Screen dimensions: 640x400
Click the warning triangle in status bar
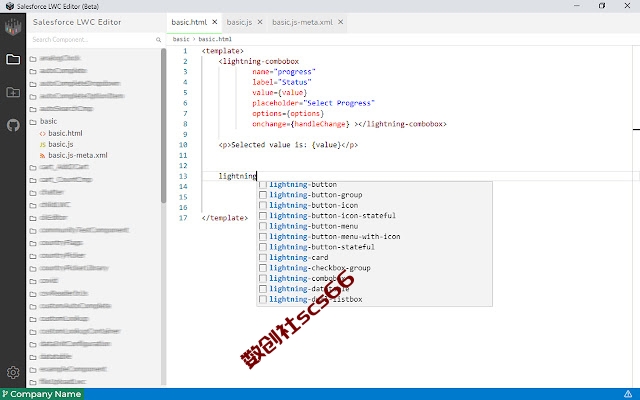pos(628,394)
